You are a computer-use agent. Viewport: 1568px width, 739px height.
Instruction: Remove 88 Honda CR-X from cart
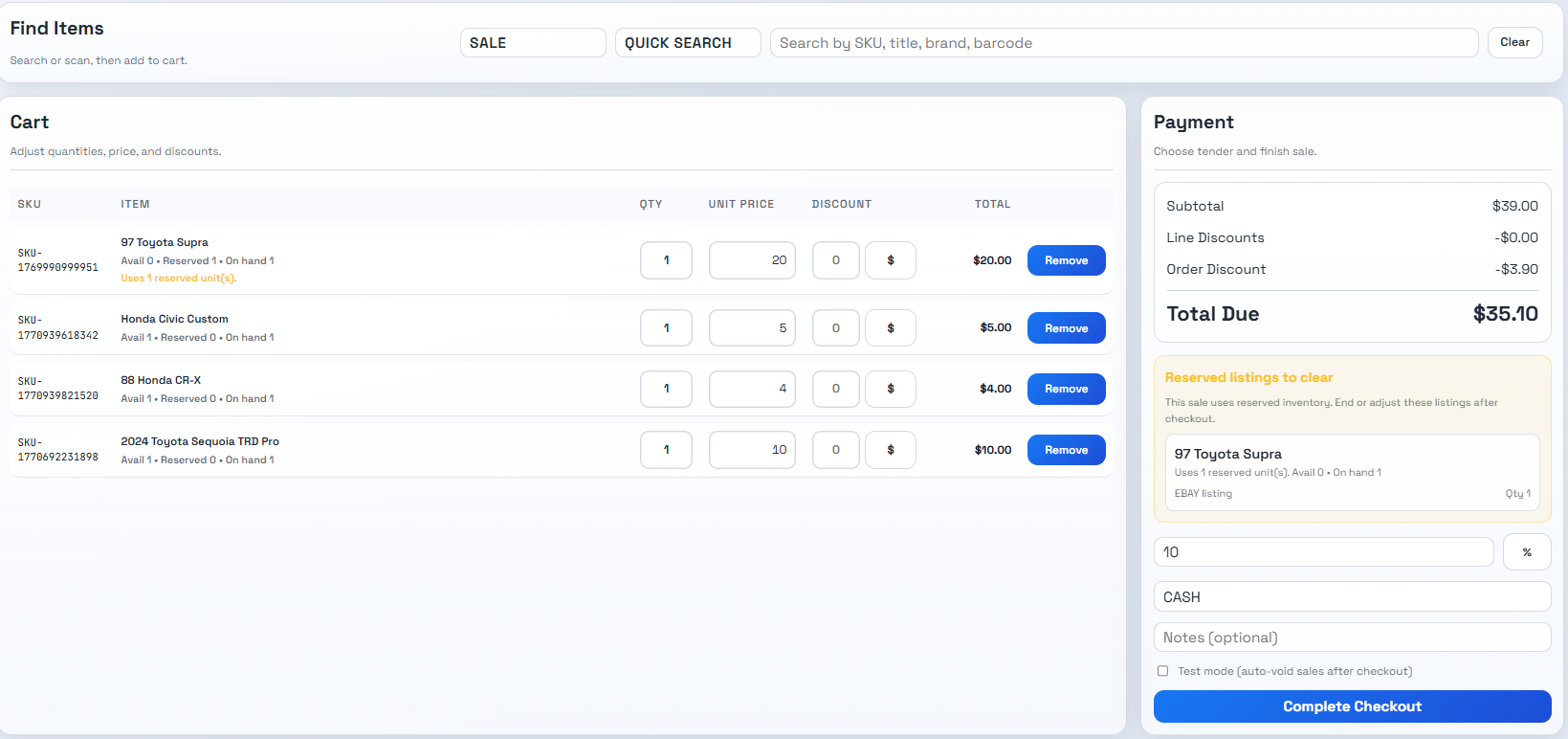point(1067,389)
